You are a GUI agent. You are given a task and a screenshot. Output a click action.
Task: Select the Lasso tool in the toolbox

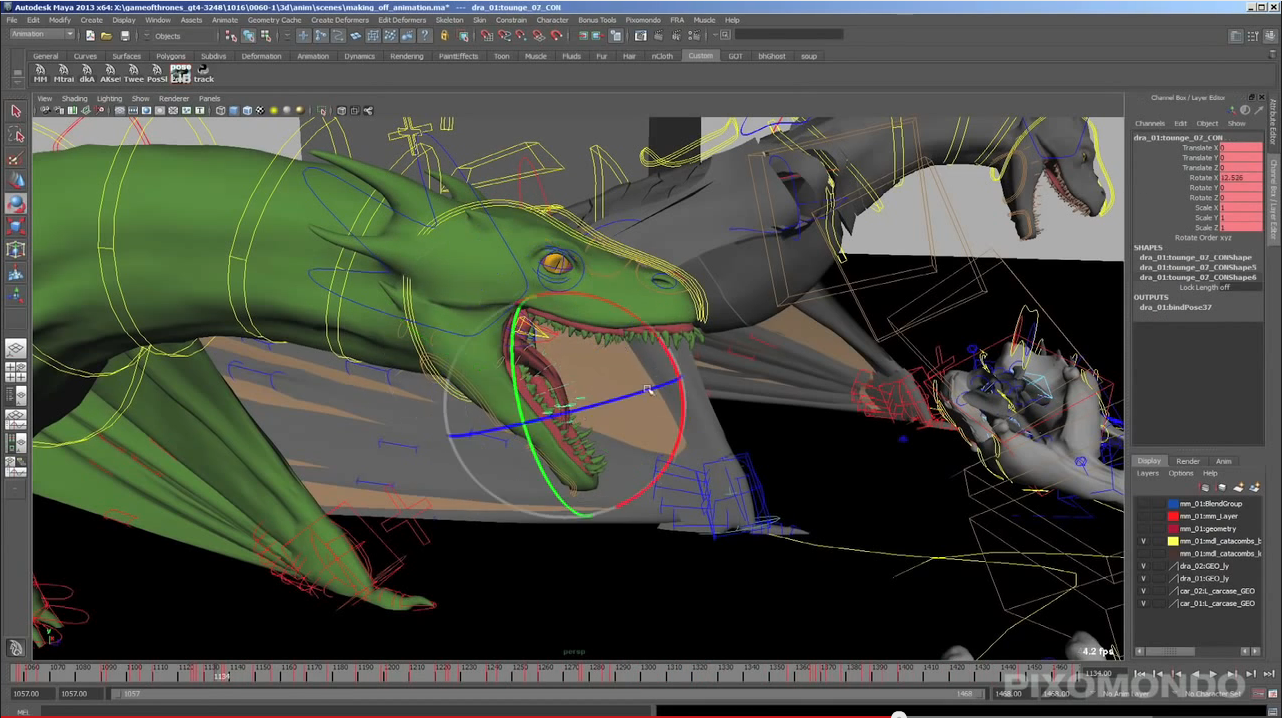(x=16, y=132)
